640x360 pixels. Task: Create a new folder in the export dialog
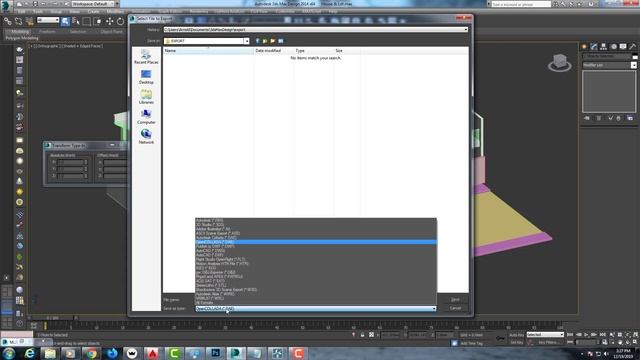(273, 41)
